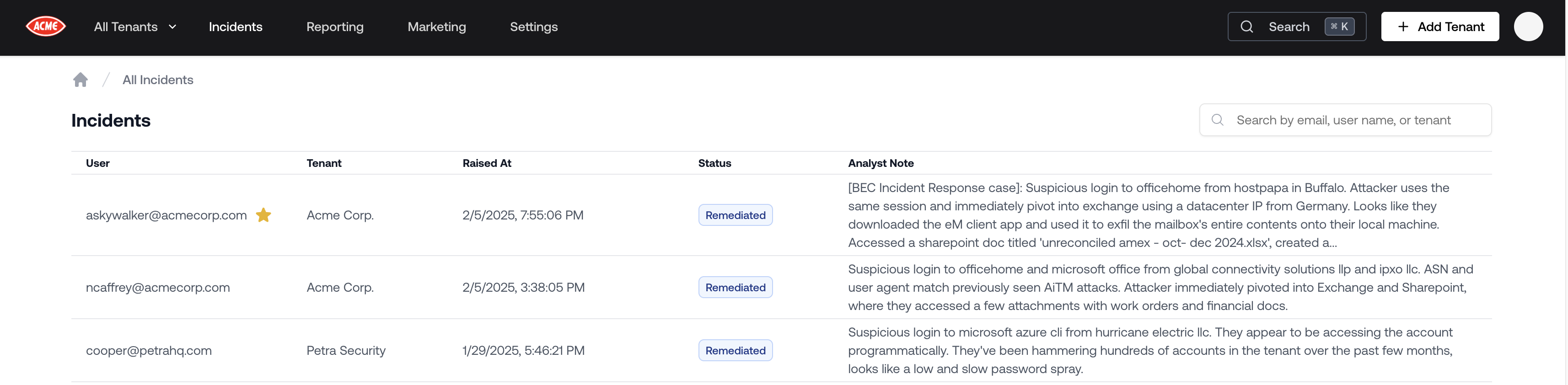
Task: Go to Settings in the navbar
Action: click(x=533, y=27)
